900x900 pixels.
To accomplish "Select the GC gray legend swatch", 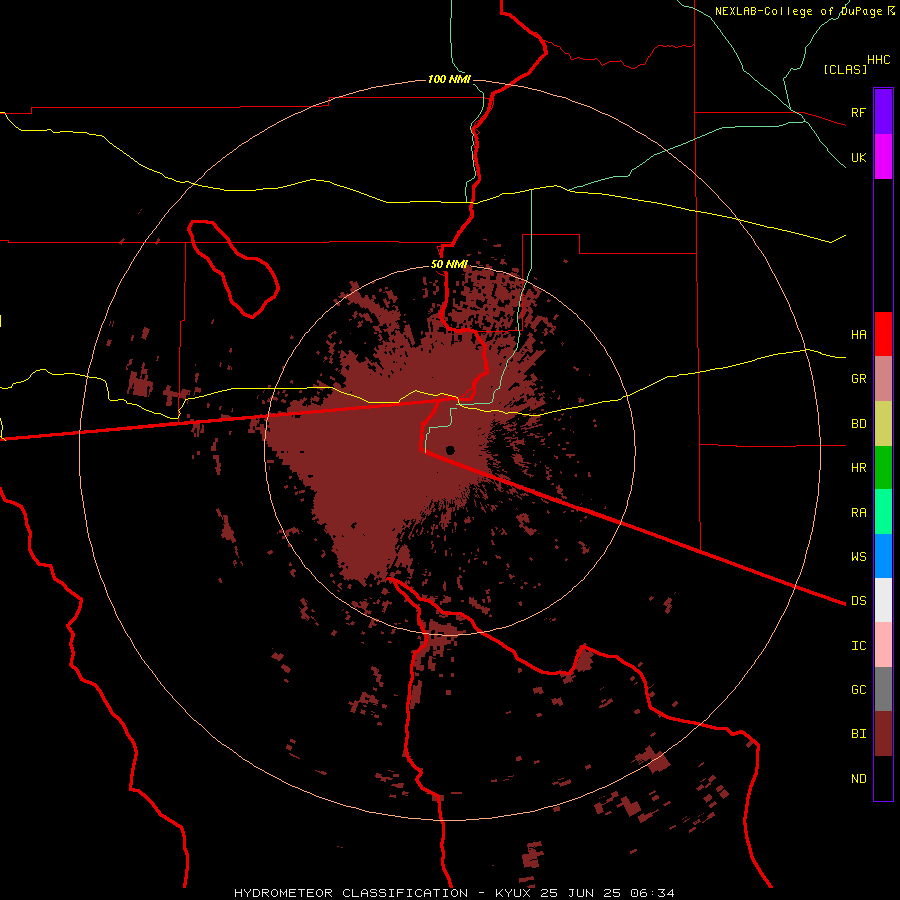I will tap(883, 689).
